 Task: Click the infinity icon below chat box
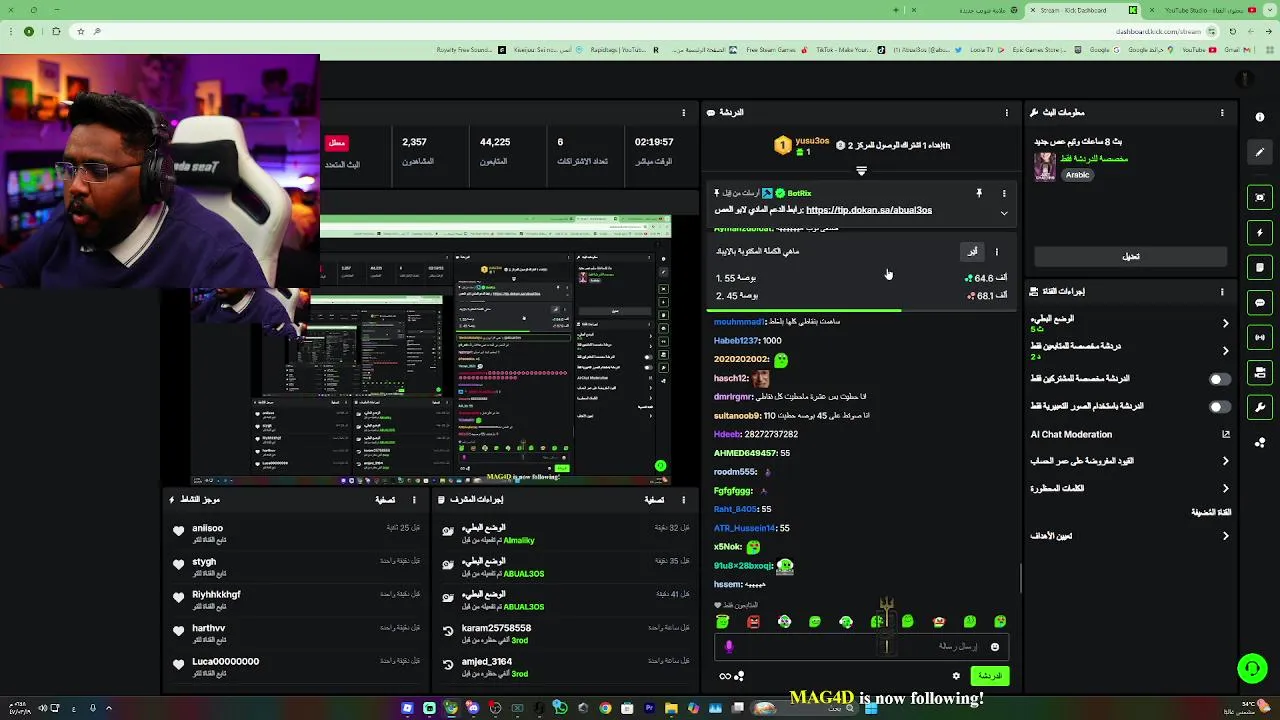pyautogui.click(x=725, y=676)
